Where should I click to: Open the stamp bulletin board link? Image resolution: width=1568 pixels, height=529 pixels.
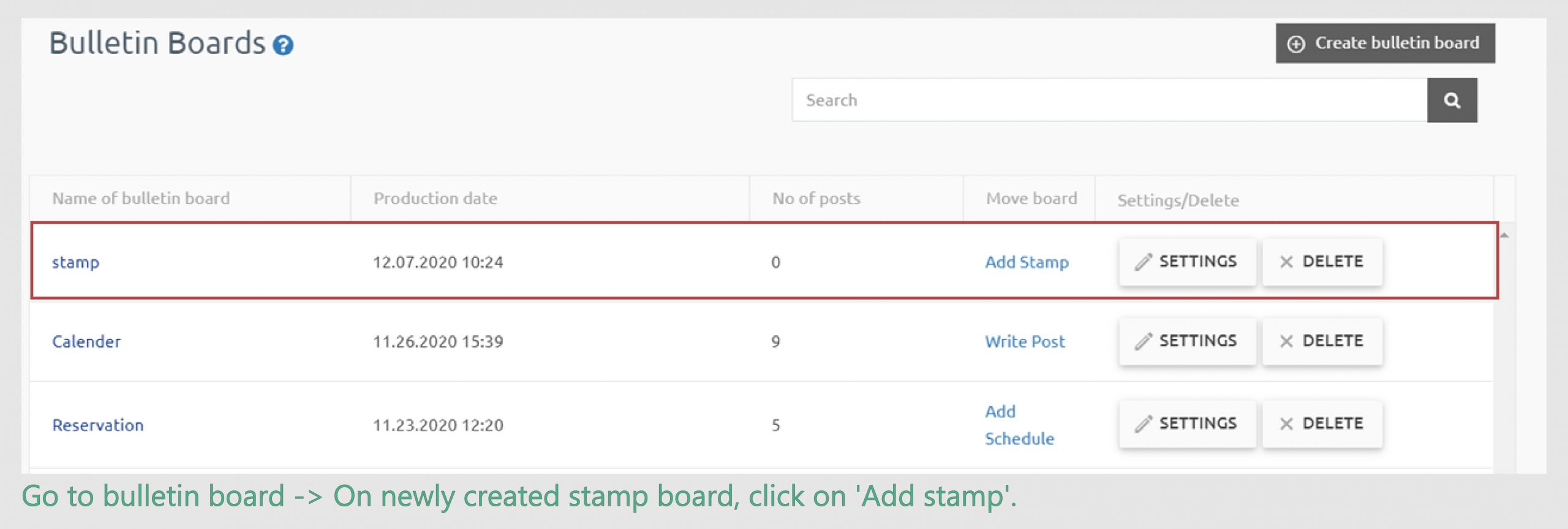pos(75,262)
